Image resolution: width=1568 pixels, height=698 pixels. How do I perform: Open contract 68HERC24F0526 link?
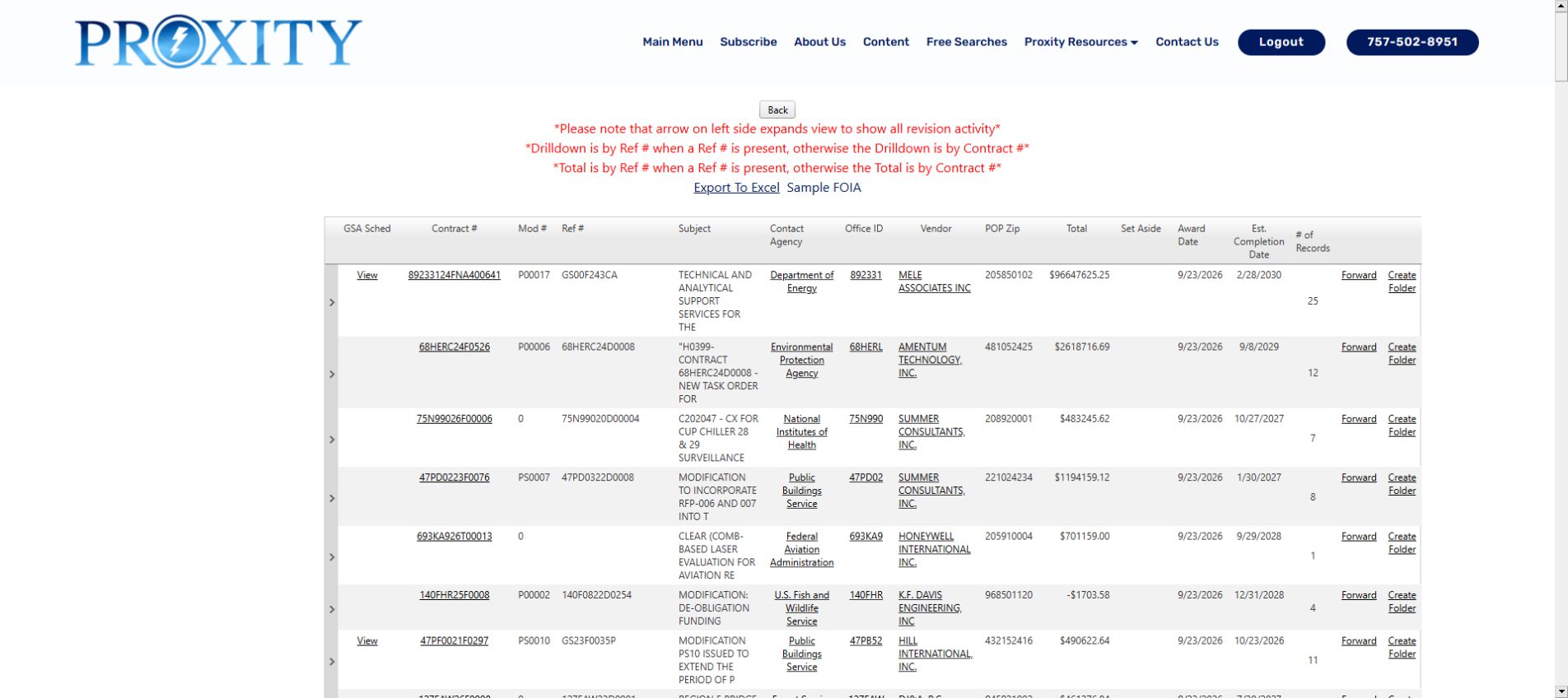[455, 347]
